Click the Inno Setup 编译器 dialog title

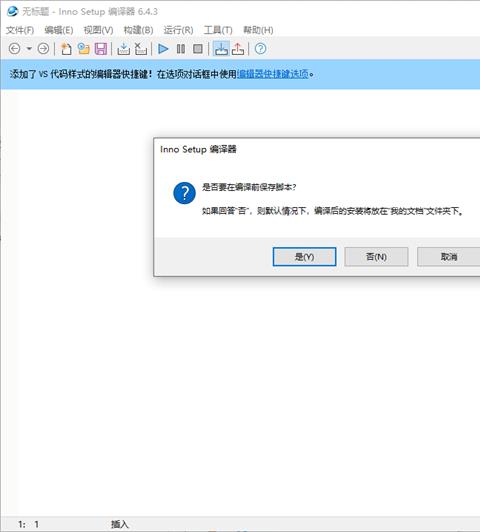[198, 149]
